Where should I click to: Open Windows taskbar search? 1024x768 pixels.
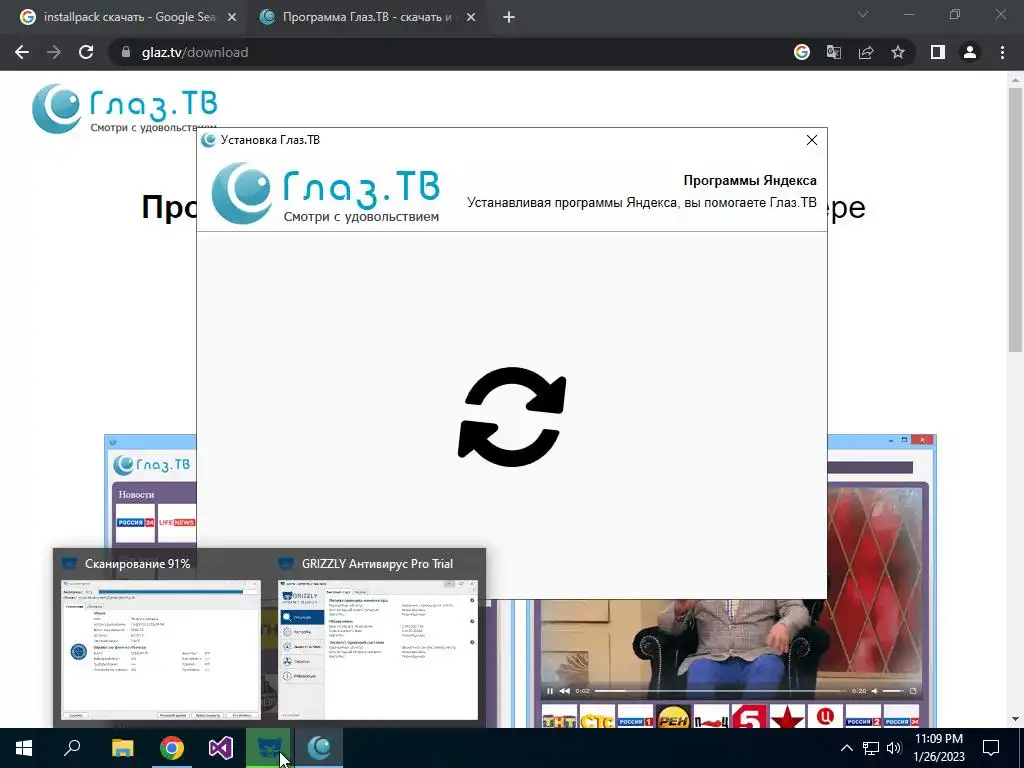click(72, 748)
